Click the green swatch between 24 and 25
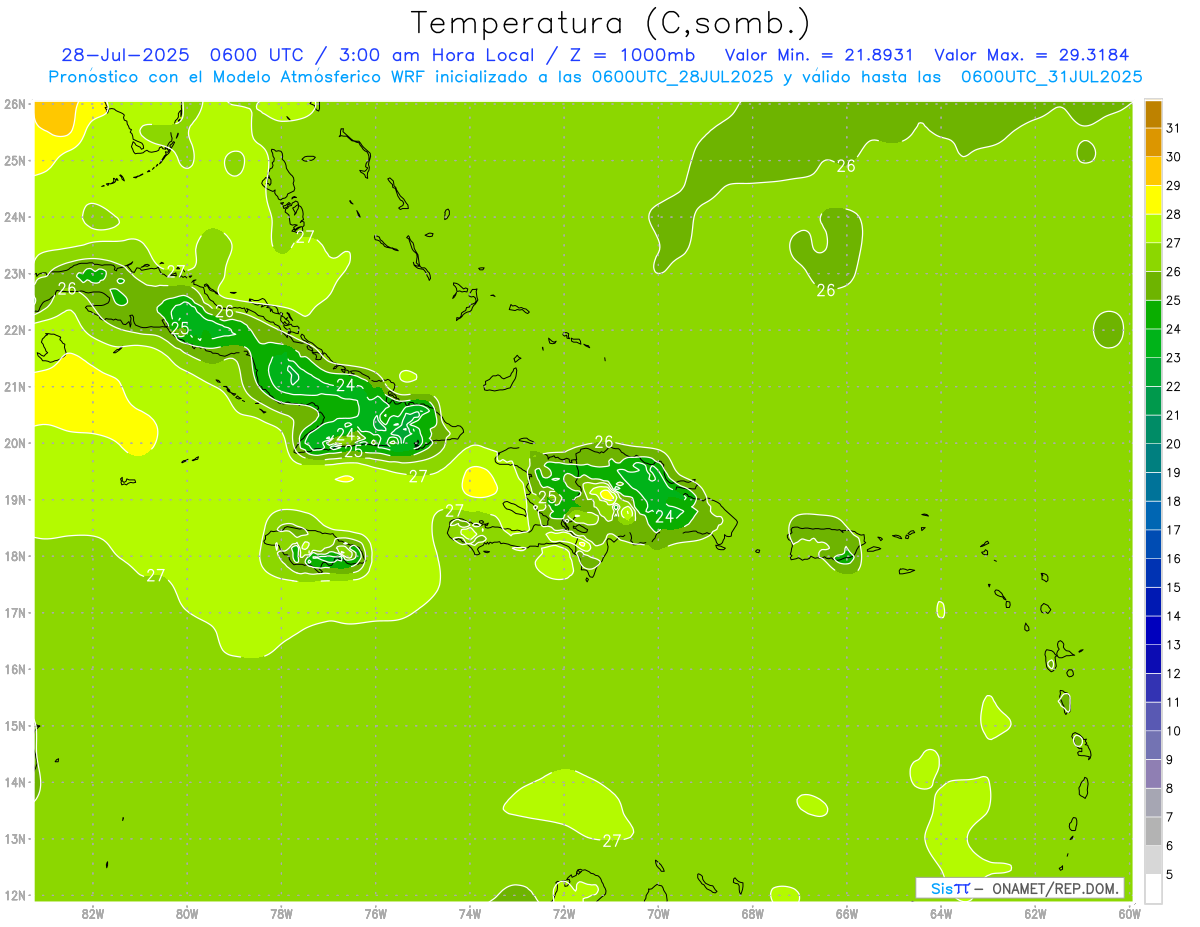 coord(1153,314)
